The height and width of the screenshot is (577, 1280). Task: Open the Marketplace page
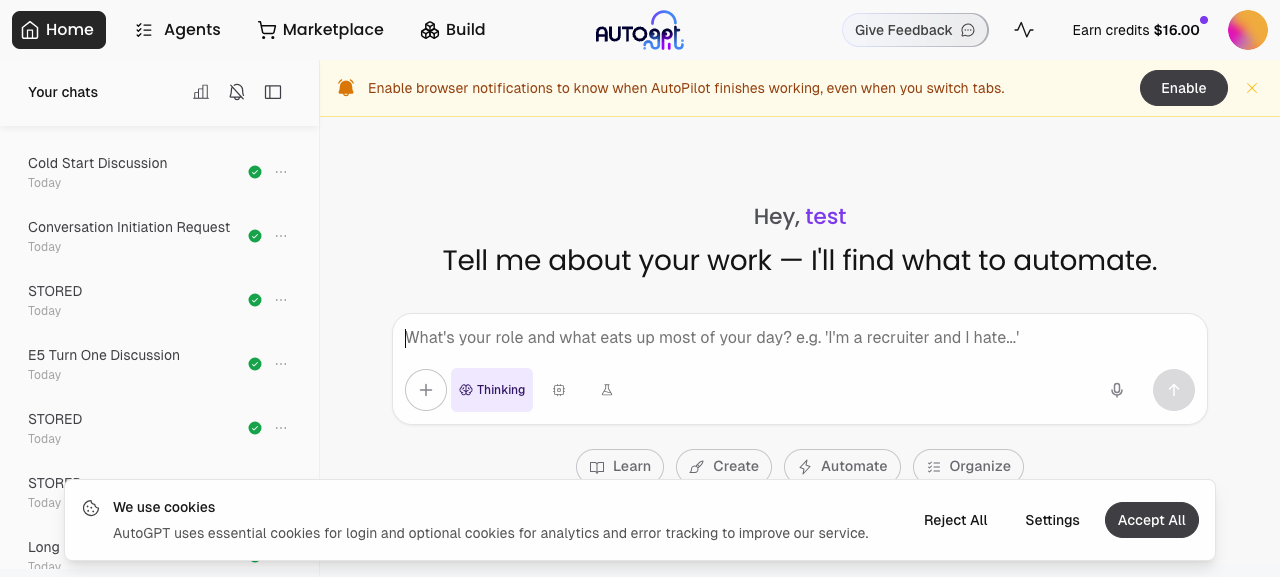pos(321,30)
